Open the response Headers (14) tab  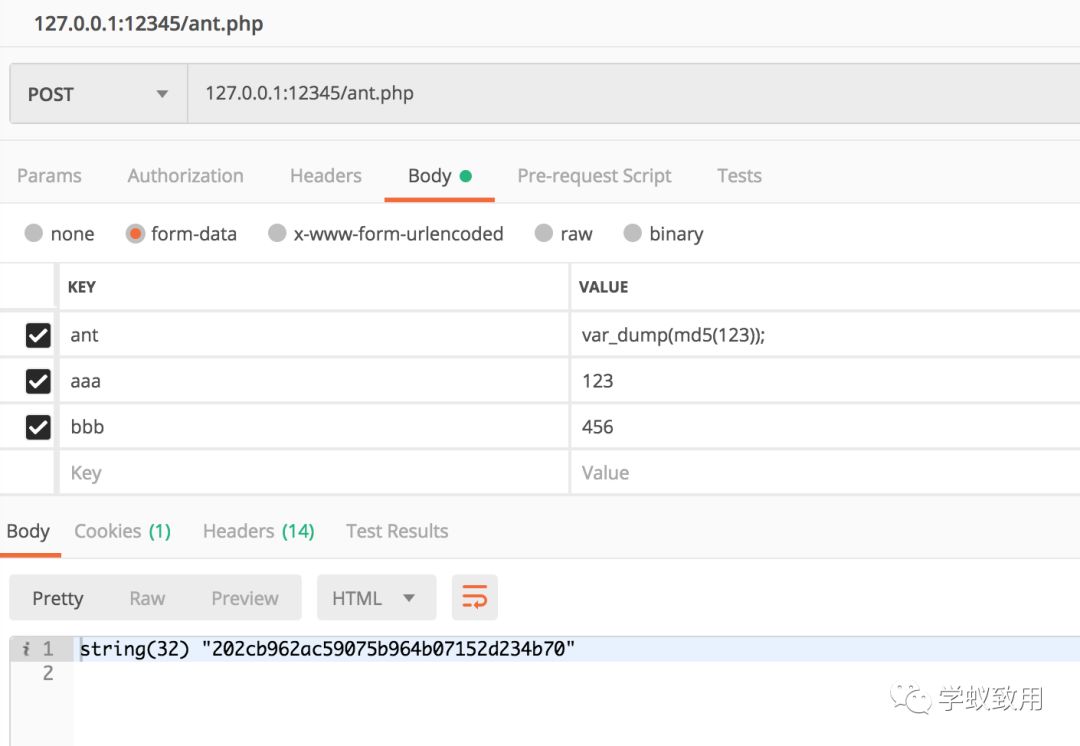(x=258, y=531)
